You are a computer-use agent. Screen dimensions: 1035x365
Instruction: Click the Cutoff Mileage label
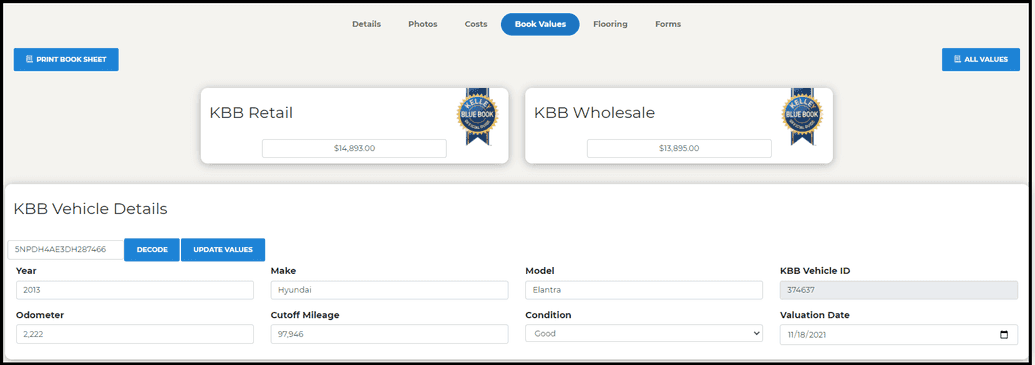[305, 315]
